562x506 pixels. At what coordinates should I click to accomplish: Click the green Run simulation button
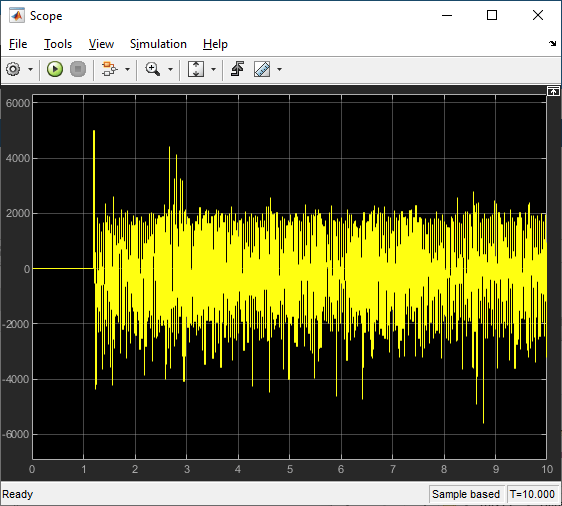(x=55, y=69)
